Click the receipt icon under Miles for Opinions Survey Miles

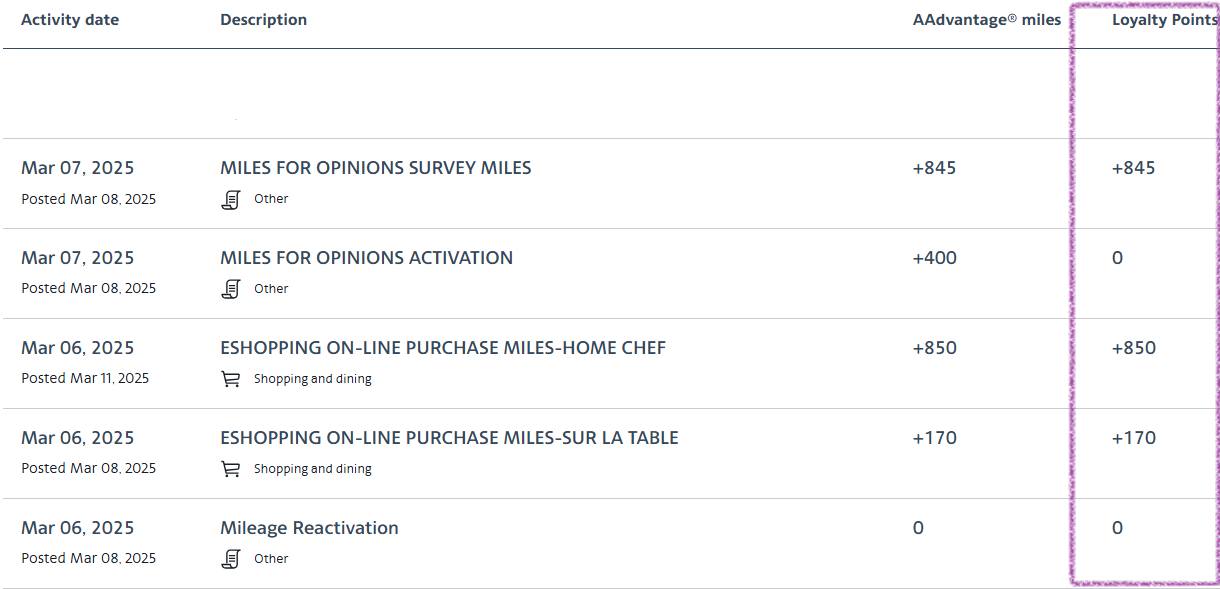click(x=231, y=199)
